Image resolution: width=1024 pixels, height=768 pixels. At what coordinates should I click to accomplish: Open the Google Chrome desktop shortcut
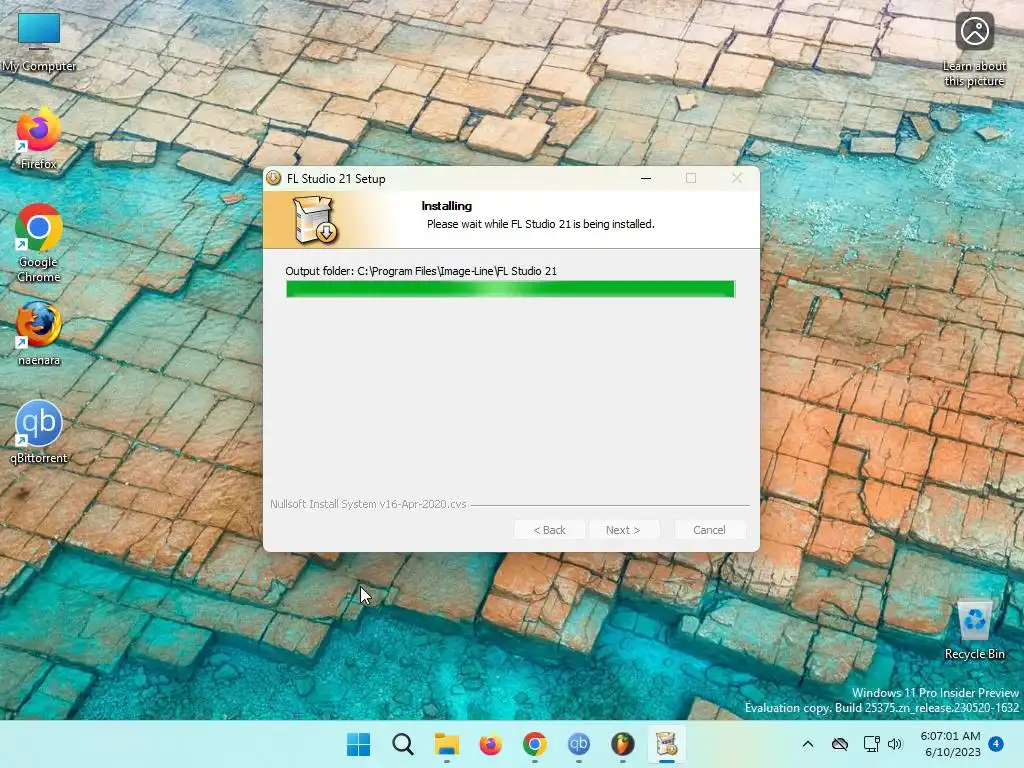[x=39, y=243]
